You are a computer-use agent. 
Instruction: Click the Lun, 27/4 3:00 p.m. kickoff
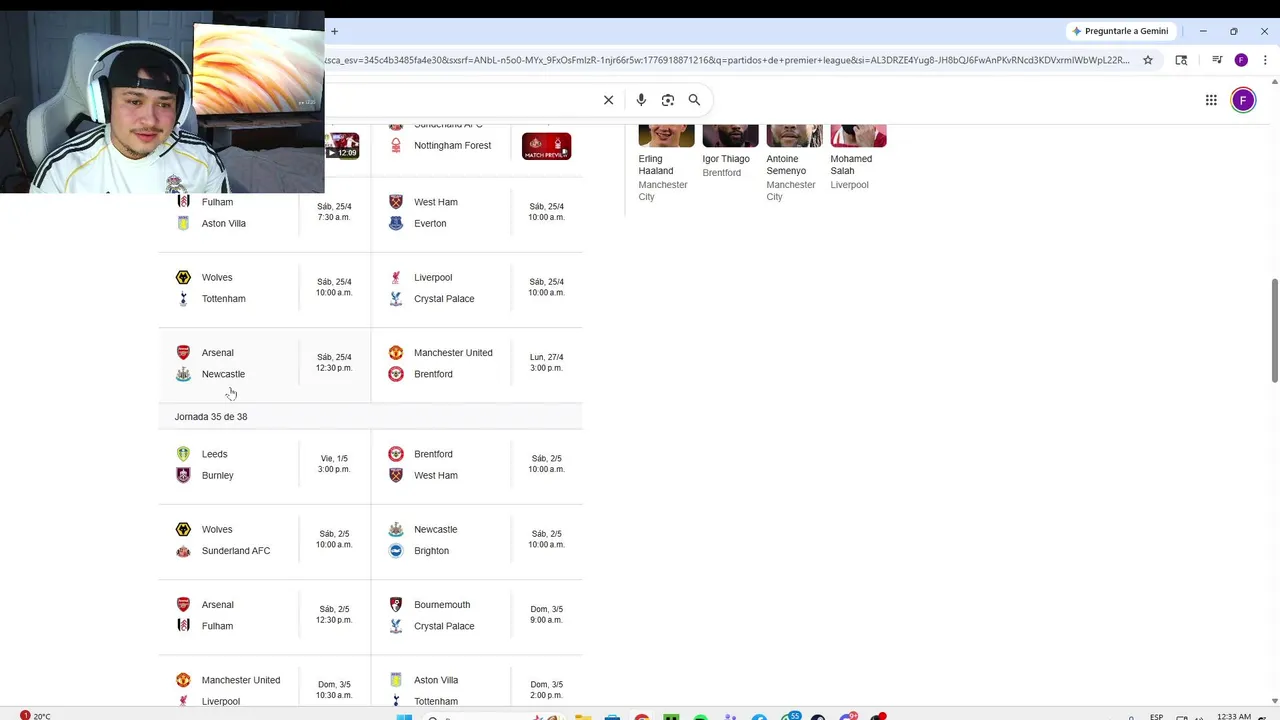click(546, 362)
